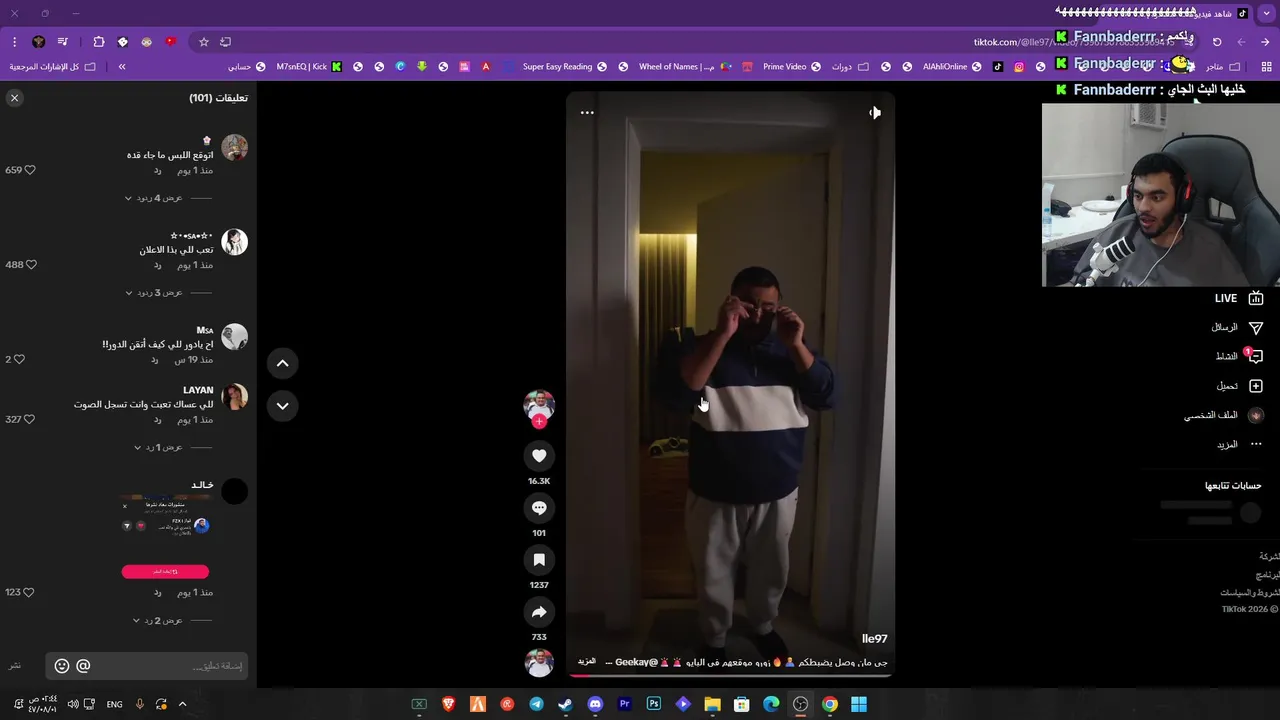
Task: Click the pink button in خالد's image comment
Action: (x=165, y=572)
